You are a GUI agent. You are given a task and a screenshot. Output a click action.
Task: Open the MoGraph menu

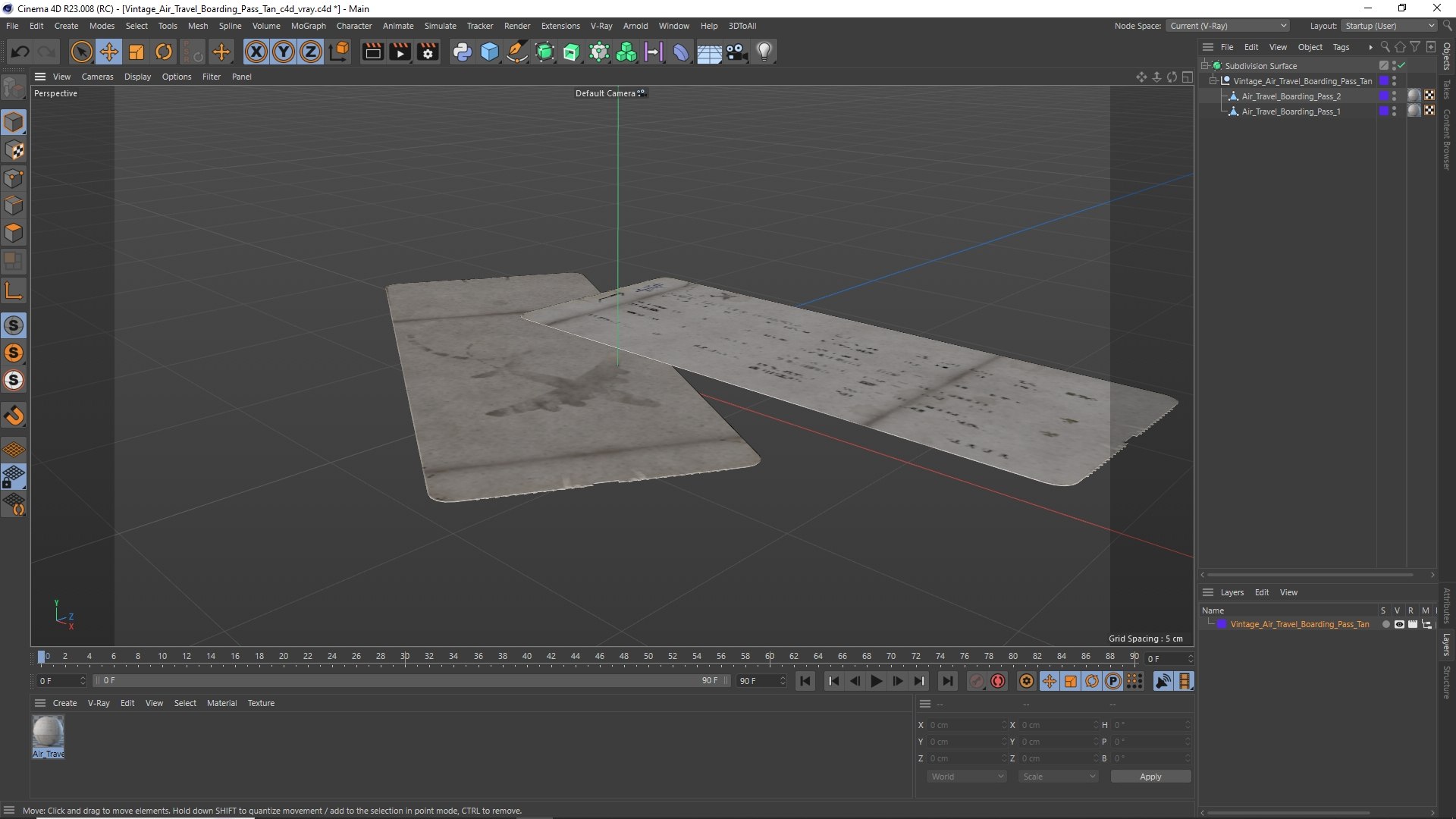point(308,26)
